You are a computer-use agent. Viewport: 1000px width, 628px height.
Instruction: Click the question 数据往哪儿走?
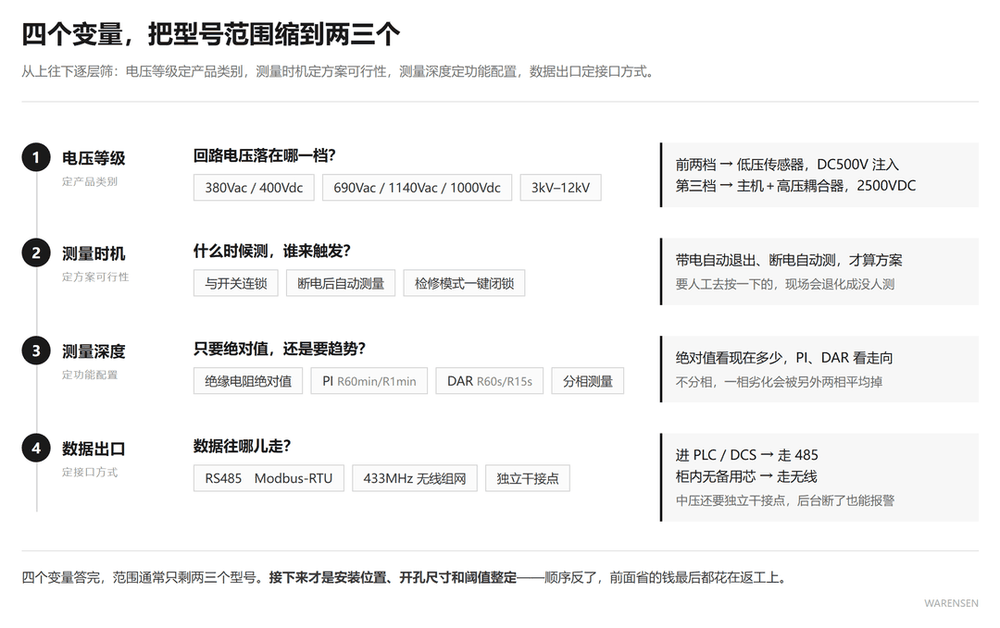pos(242,446)
